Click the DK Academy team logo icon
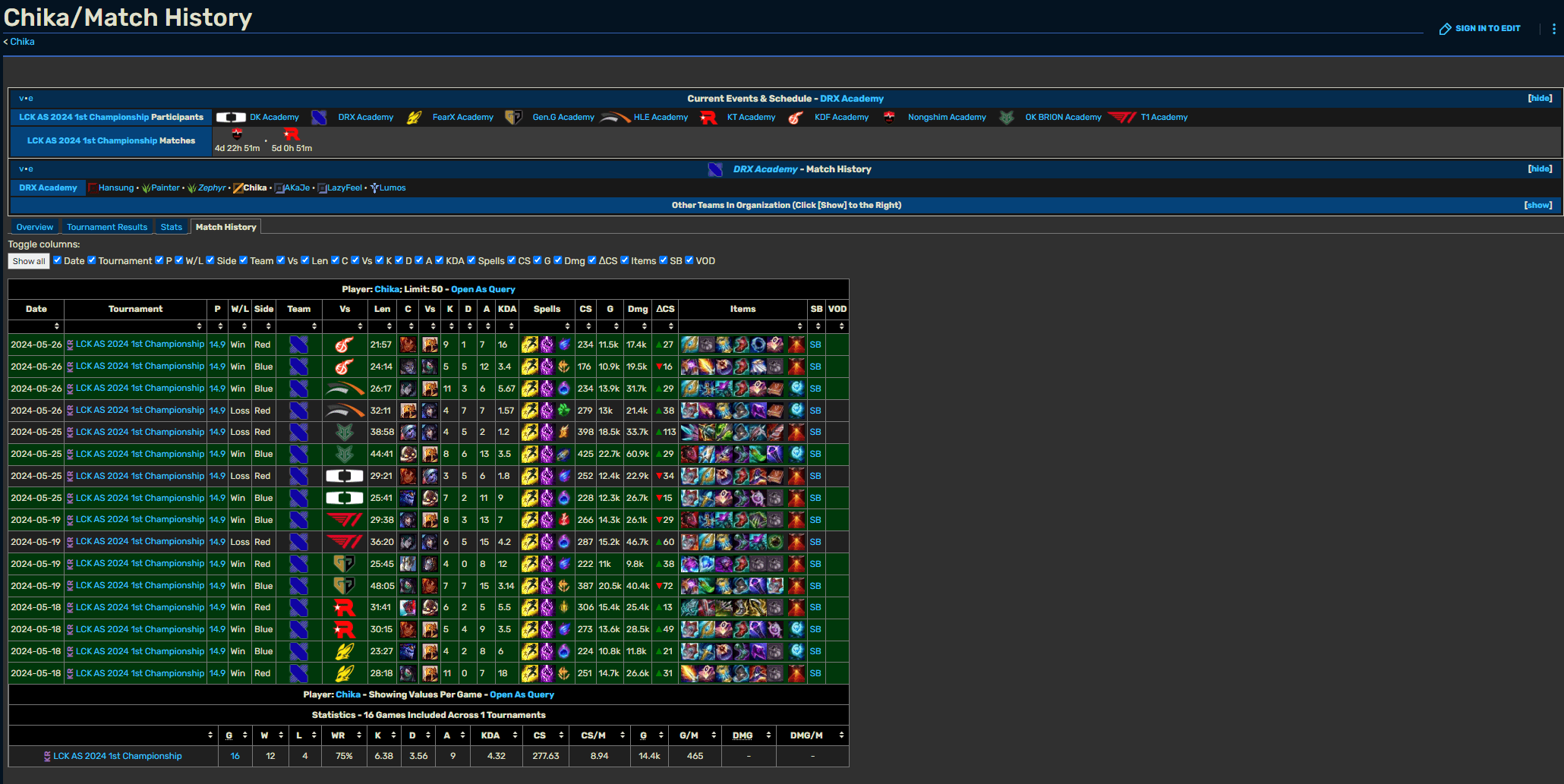Screen dimensions: 1564x784 pyautogui.click(x=231, y=118)
